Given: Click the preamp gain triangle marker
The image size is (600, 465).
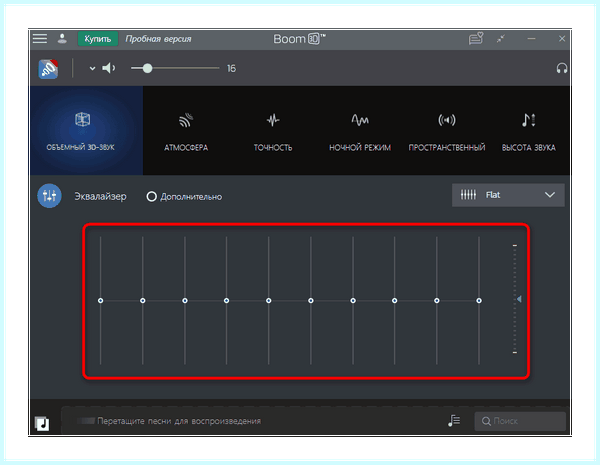Looking at the screenshot, I should point(519,299).
